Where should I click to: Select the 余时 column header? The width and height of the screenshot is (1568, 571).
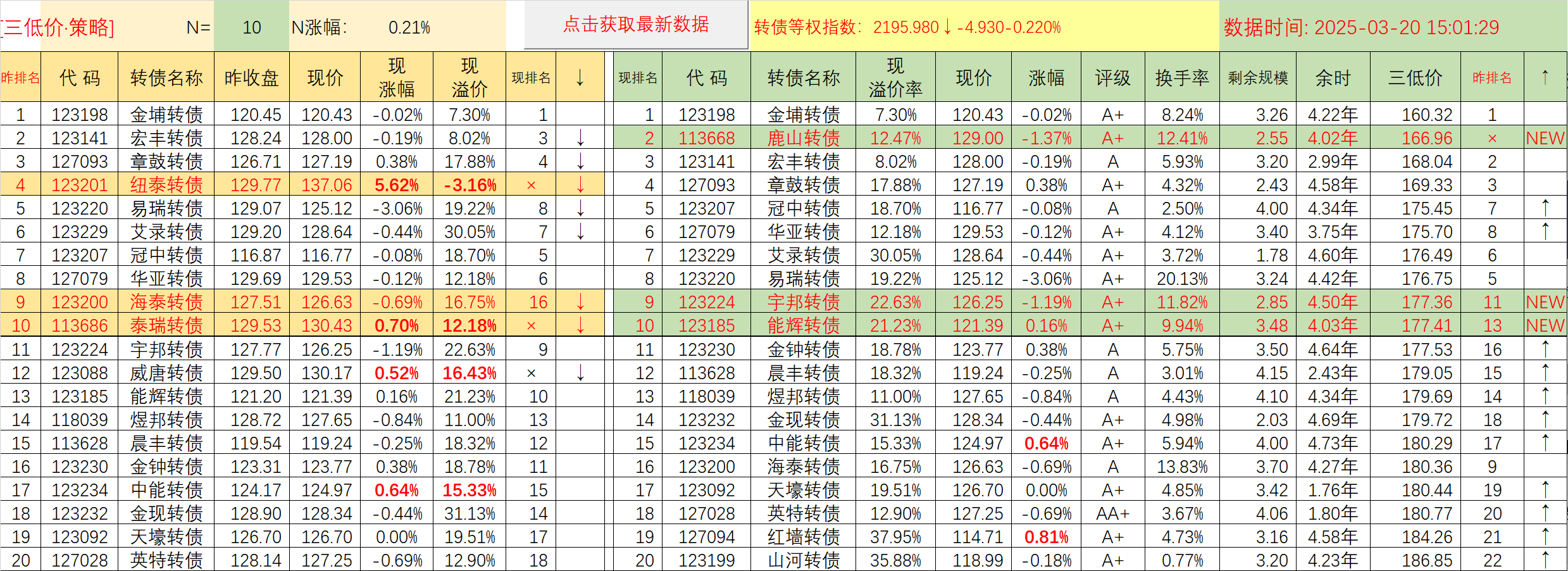point(1333,78)
